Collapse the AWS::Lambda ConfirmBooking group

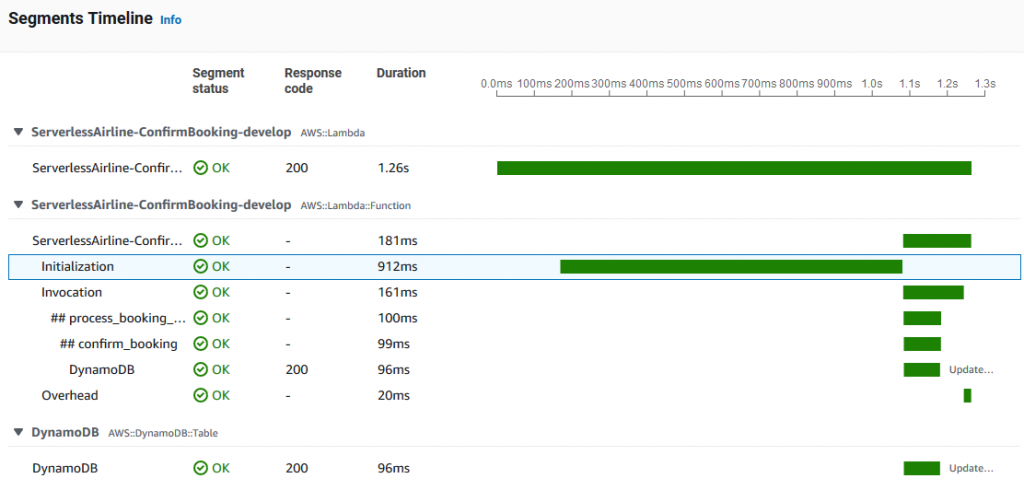click(18, 132)
